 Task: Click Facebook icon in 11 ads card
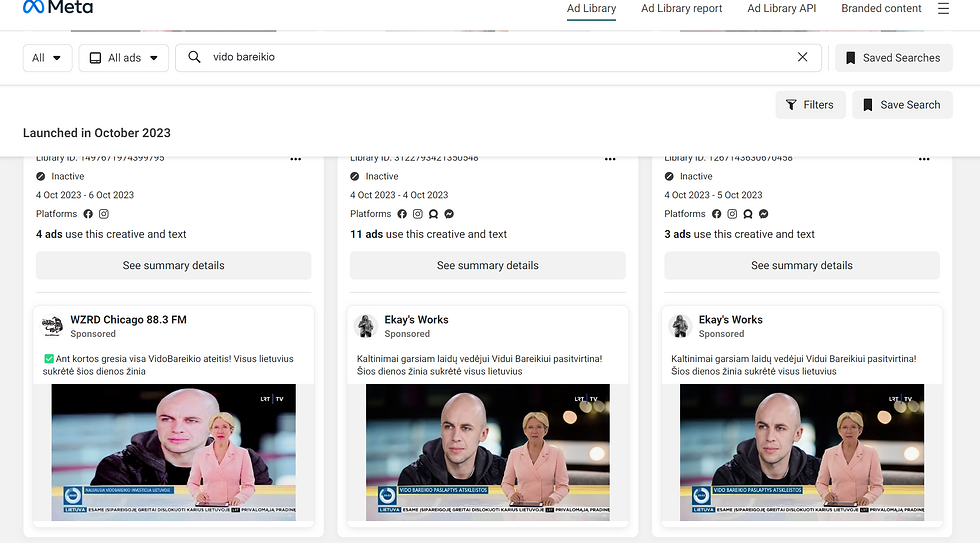click(x=402, y=214)
